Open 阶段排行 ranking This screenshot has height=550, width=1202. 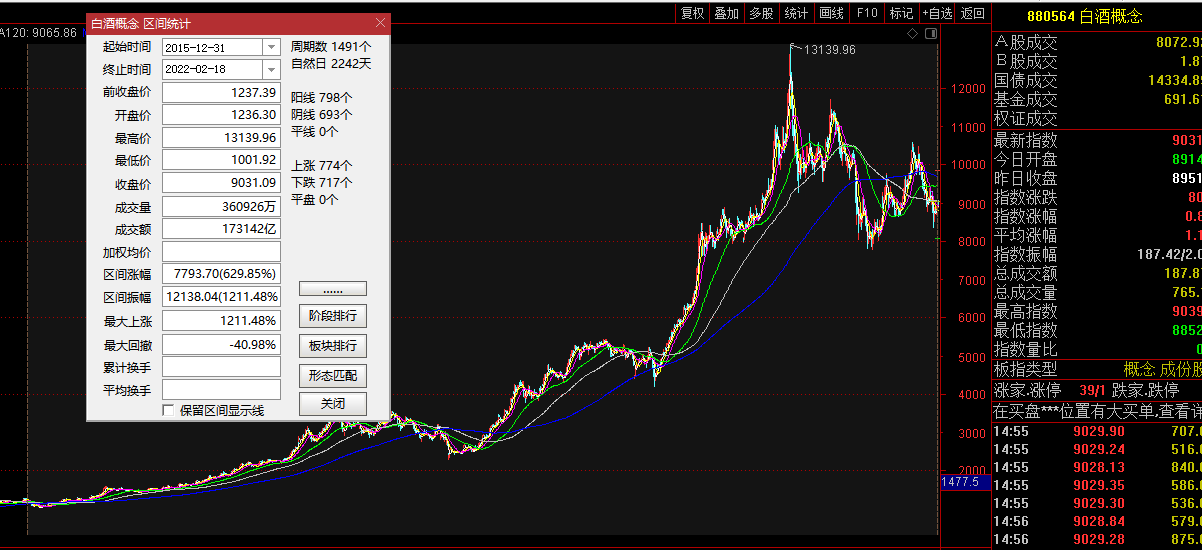[332, 316]
